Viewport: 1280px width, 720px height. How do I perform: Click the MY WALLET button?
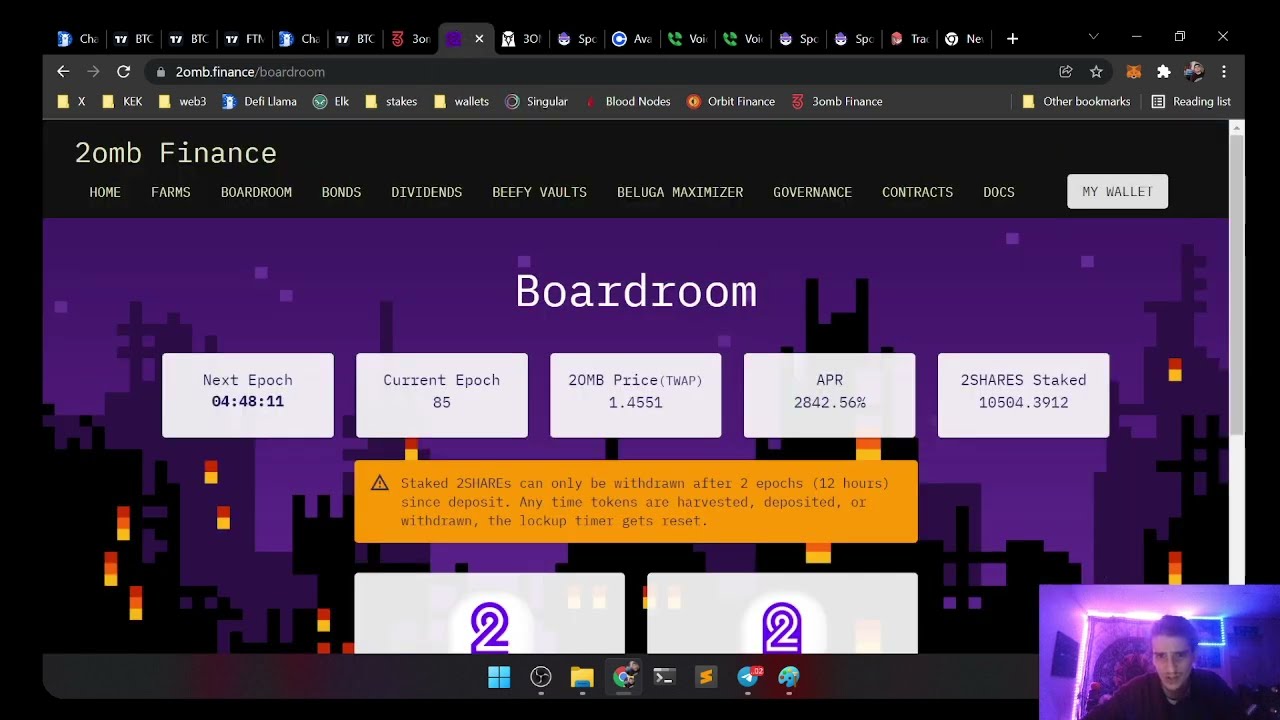pos(1117,191)
